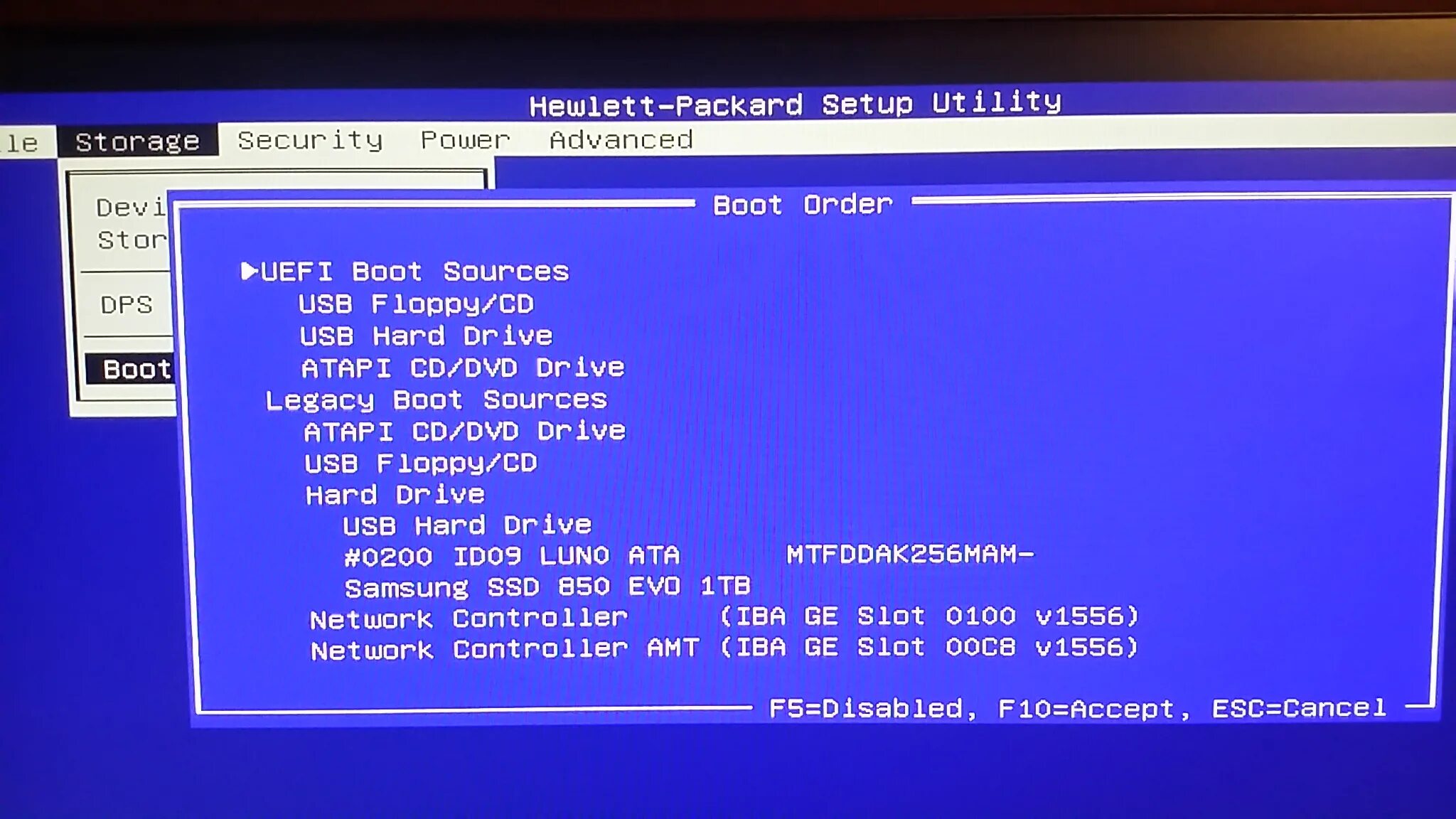Image resolution: width=1456 pixels, height=819 pixels.
Task: Select ATAPI CD/DVD Drive legacy entry
Action: point(463,430)
